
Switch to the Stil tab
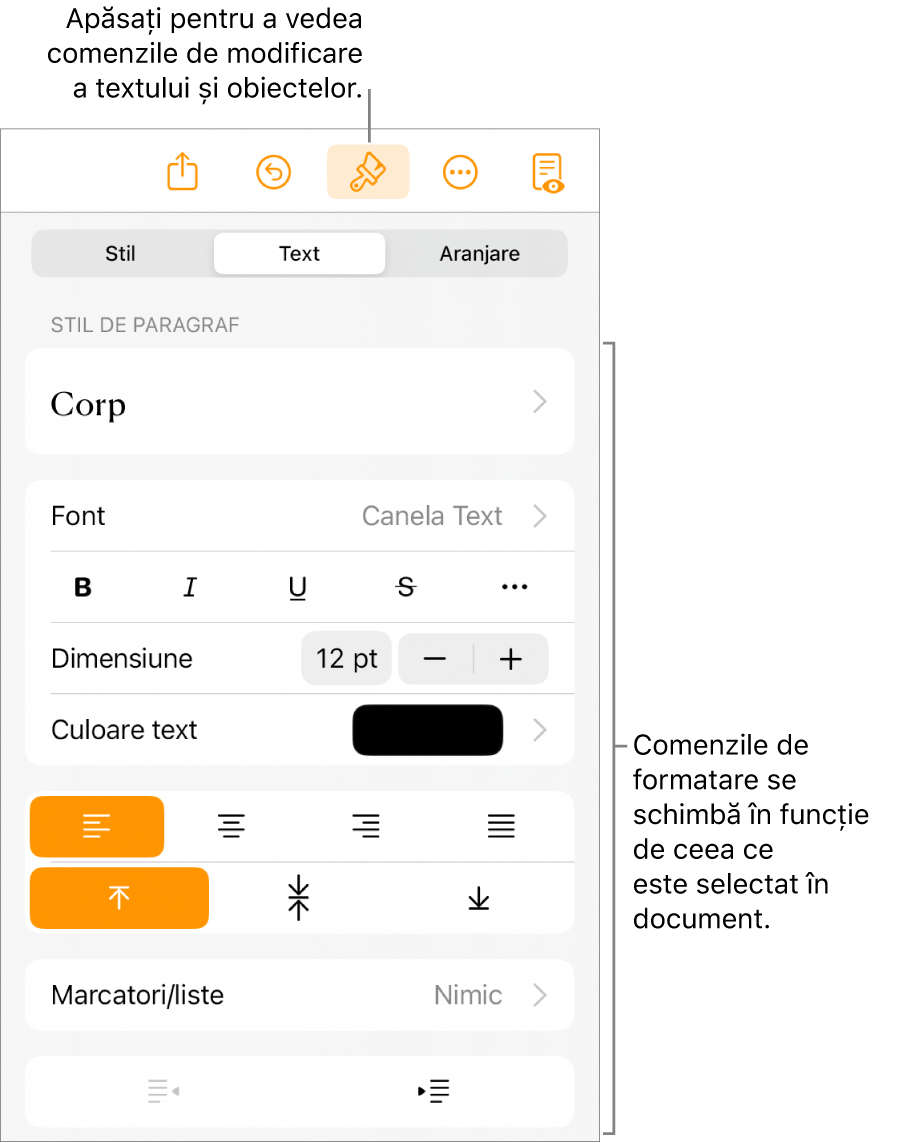pos(120,254)
